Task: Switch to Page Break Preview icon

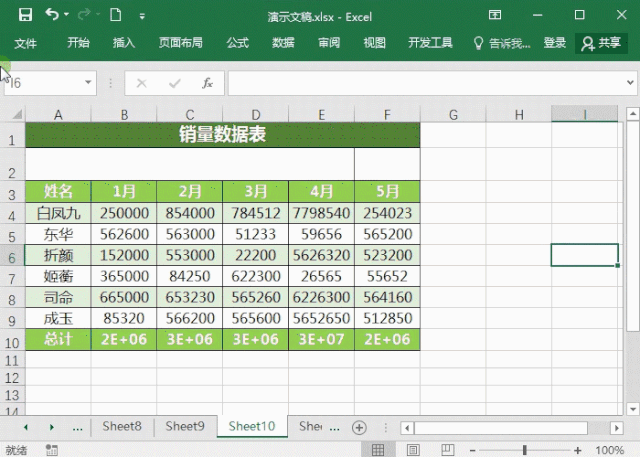Action: [x=447, y=450]
